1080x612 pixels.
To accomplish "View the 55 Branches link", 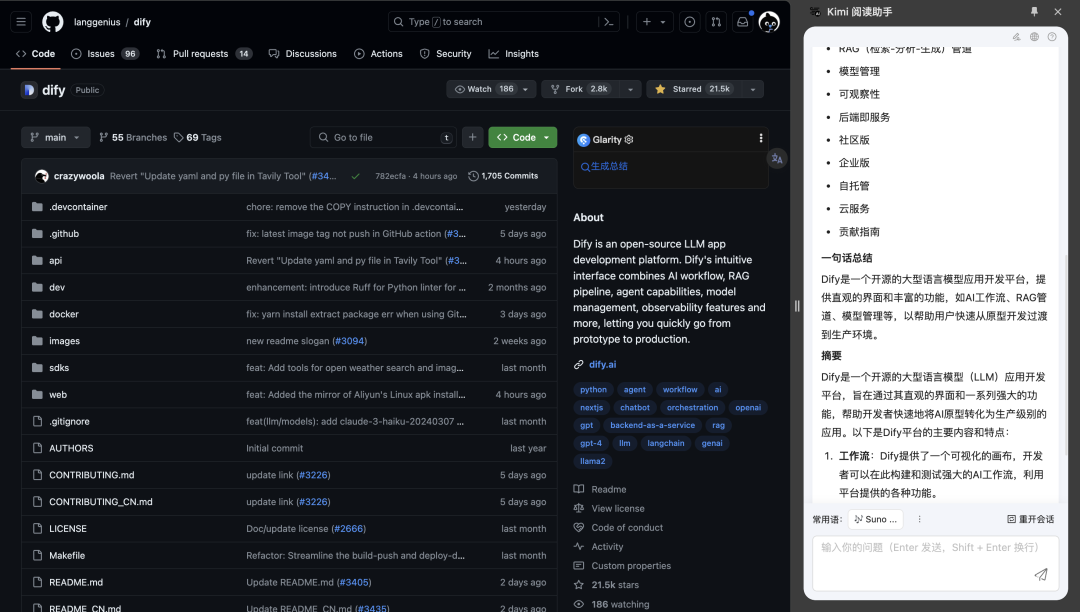I will coord(133,138).
